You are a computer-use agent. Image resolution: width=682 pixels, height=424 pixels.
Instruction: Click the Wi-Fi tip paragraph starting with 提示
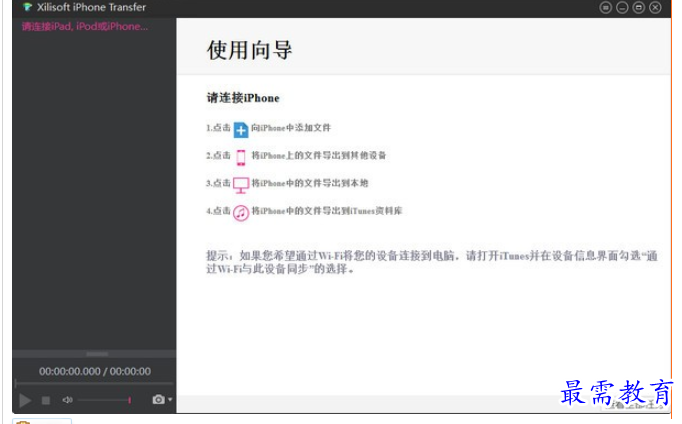[x=431, y=262]
